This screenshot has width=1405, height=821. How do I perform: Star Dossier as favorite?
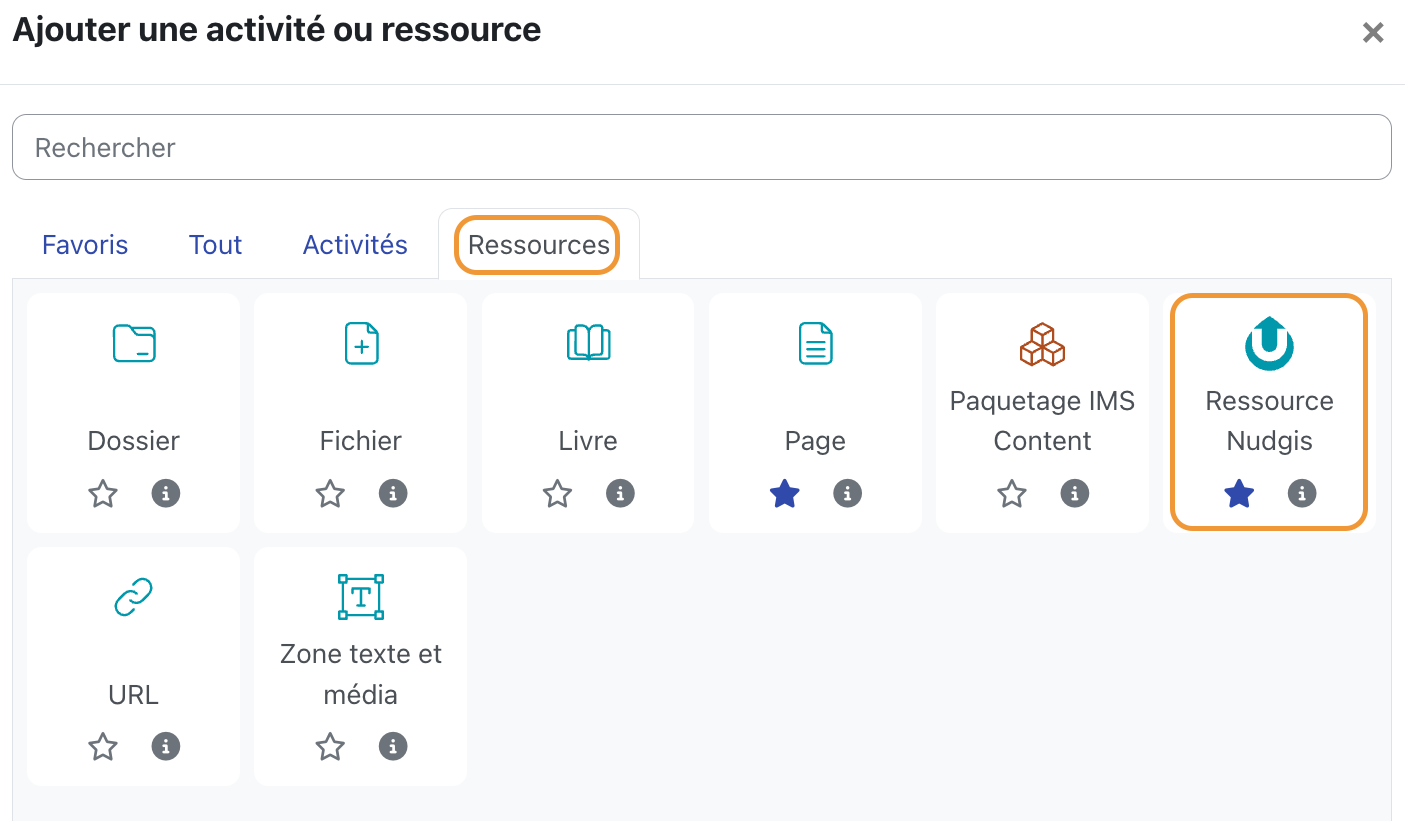point(103,493)
